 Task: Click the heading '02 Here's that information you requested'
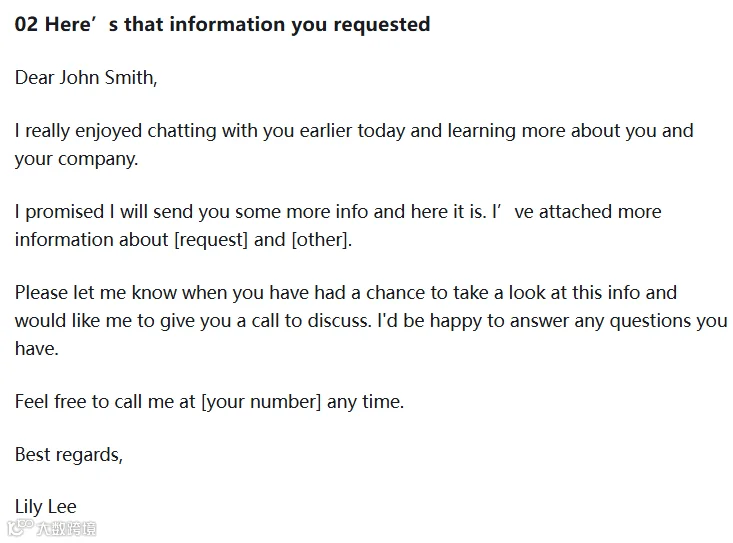pos(223,24)
